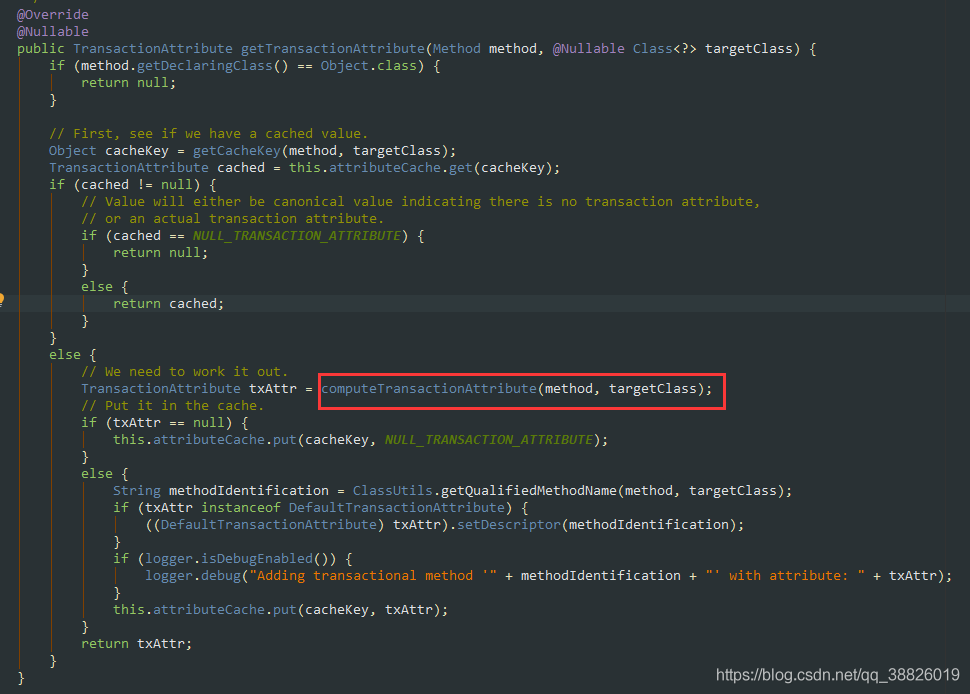Click the 'return null;' after Object.class check
The width and height of the screenshot is (970, 694).
(129, 83)
